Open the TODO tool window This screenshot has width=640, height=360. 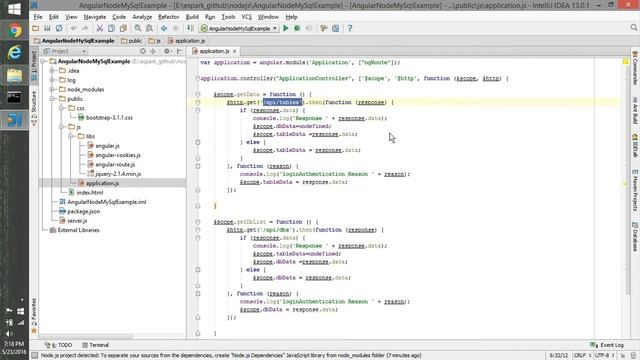pos(58,345)
